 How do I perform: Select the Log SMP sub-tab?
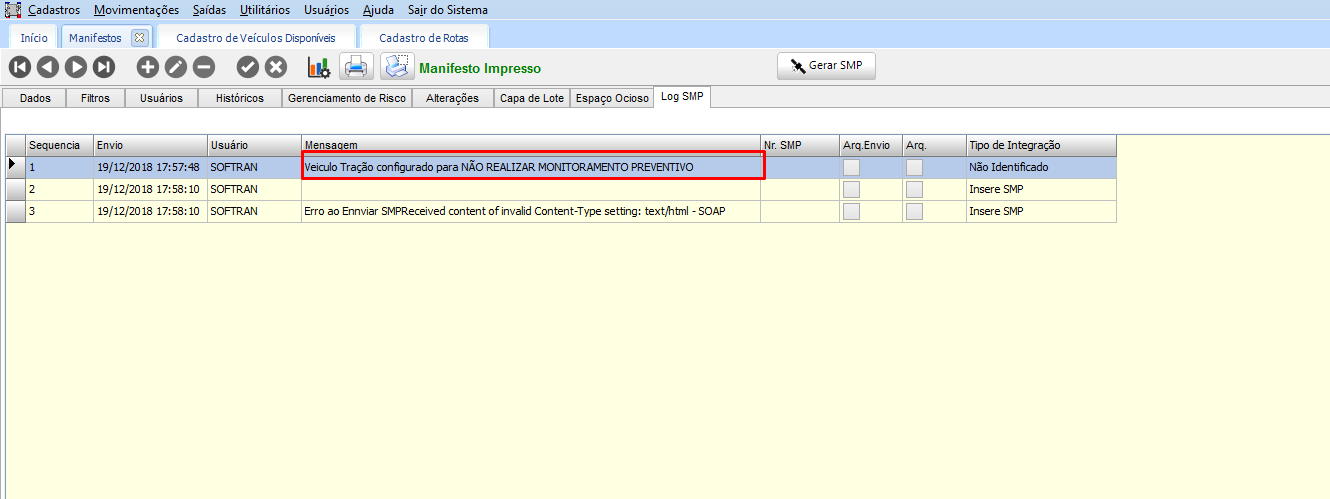[682, 97]
